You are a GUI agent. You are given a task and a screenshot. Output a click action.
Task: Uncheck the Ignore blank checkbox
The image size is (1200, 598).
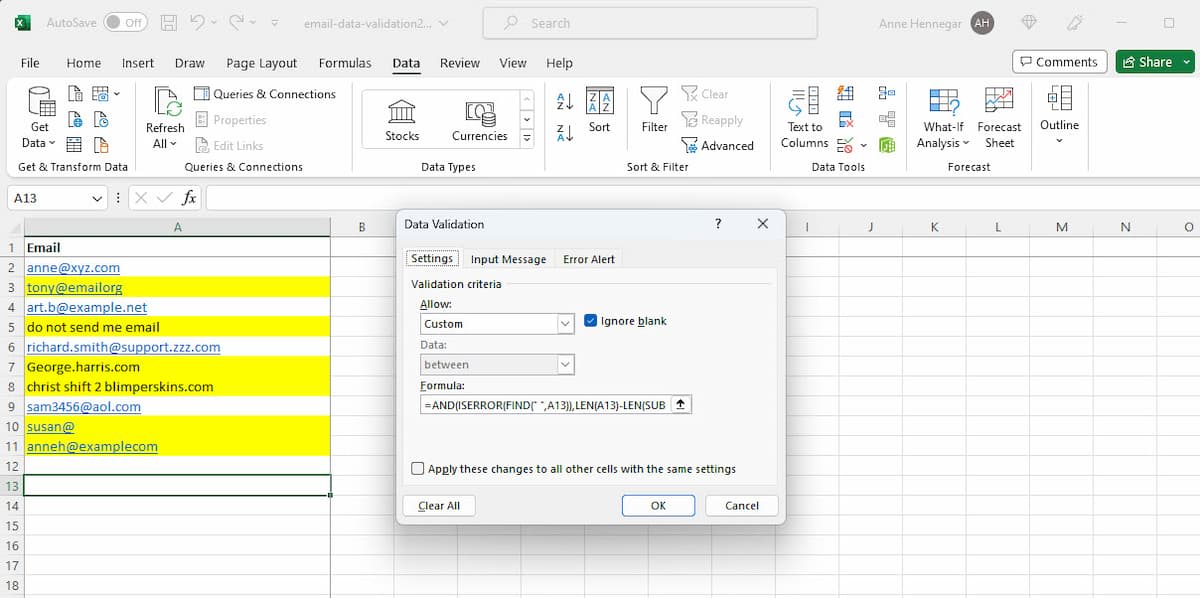click(590, 319)
